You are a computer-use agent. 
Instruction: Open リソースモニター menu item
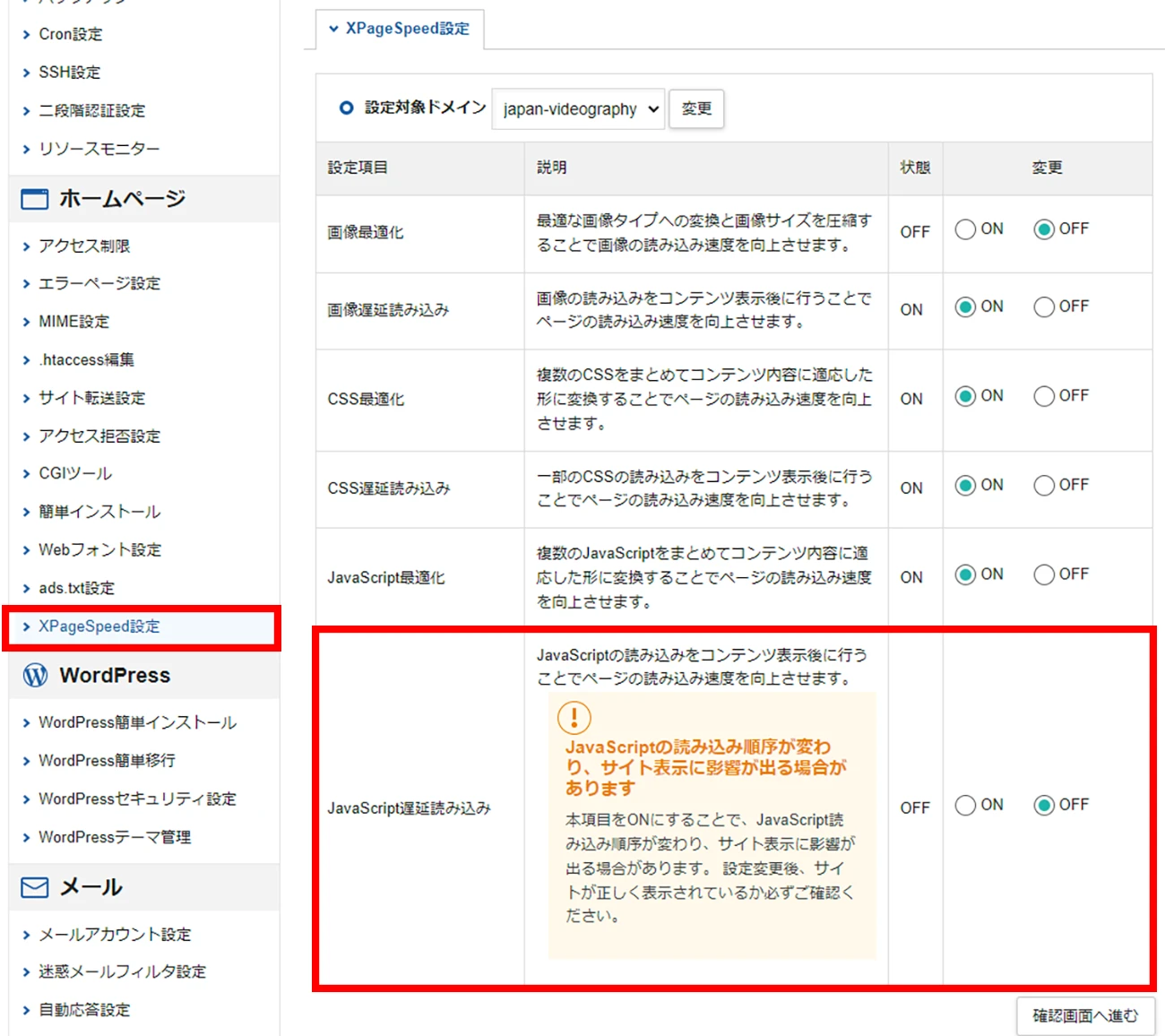[x=99, y=149]
